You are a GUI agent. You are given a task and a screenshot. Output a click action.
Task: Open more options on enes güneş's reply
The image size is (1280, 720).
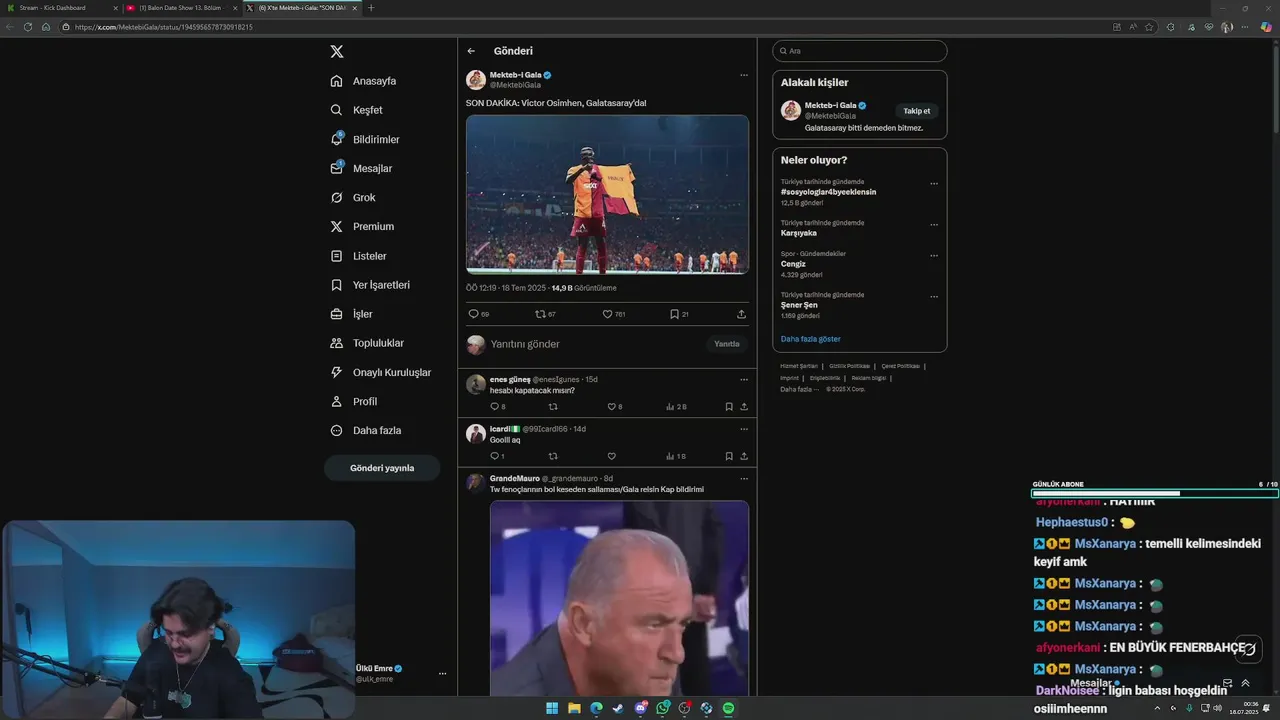744,380
